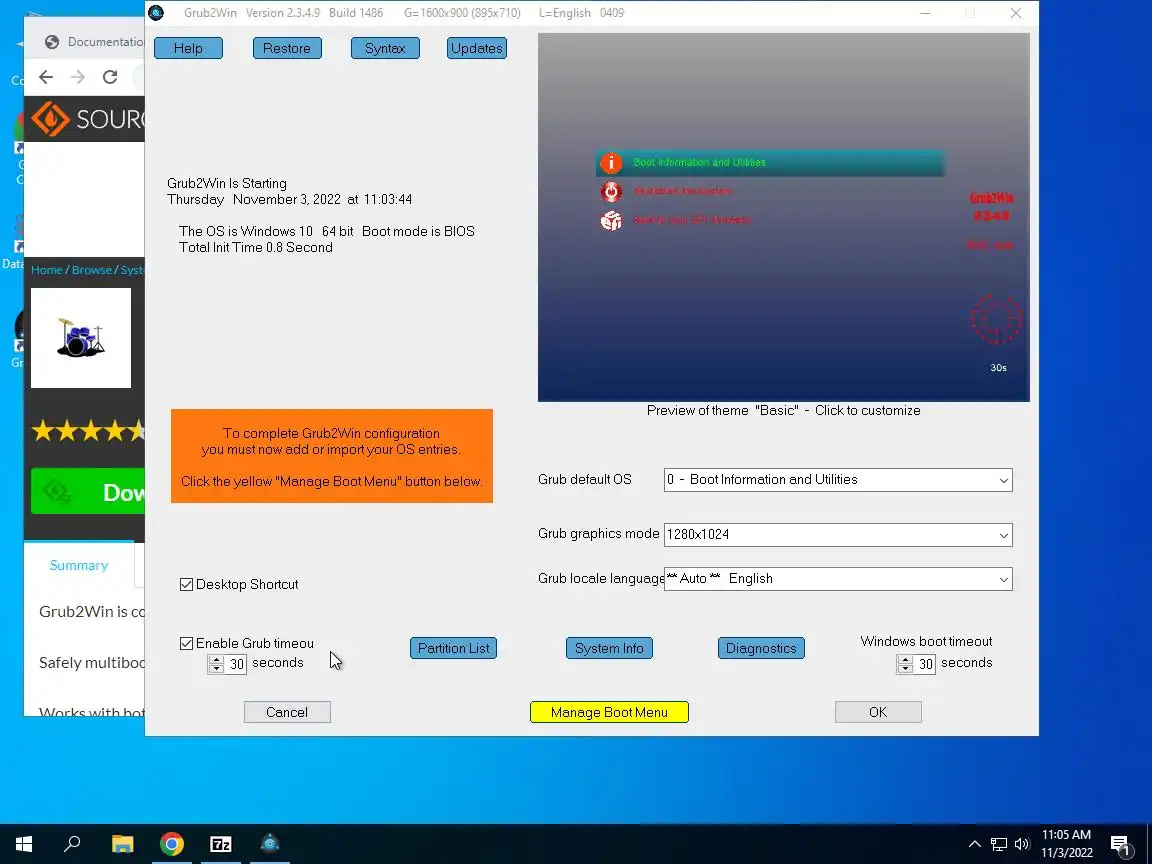This screenshot has height=864, width=1152.
Task: Cancel the Grub2Win setup
Action: pyautogui.click(x=287, y=712)
